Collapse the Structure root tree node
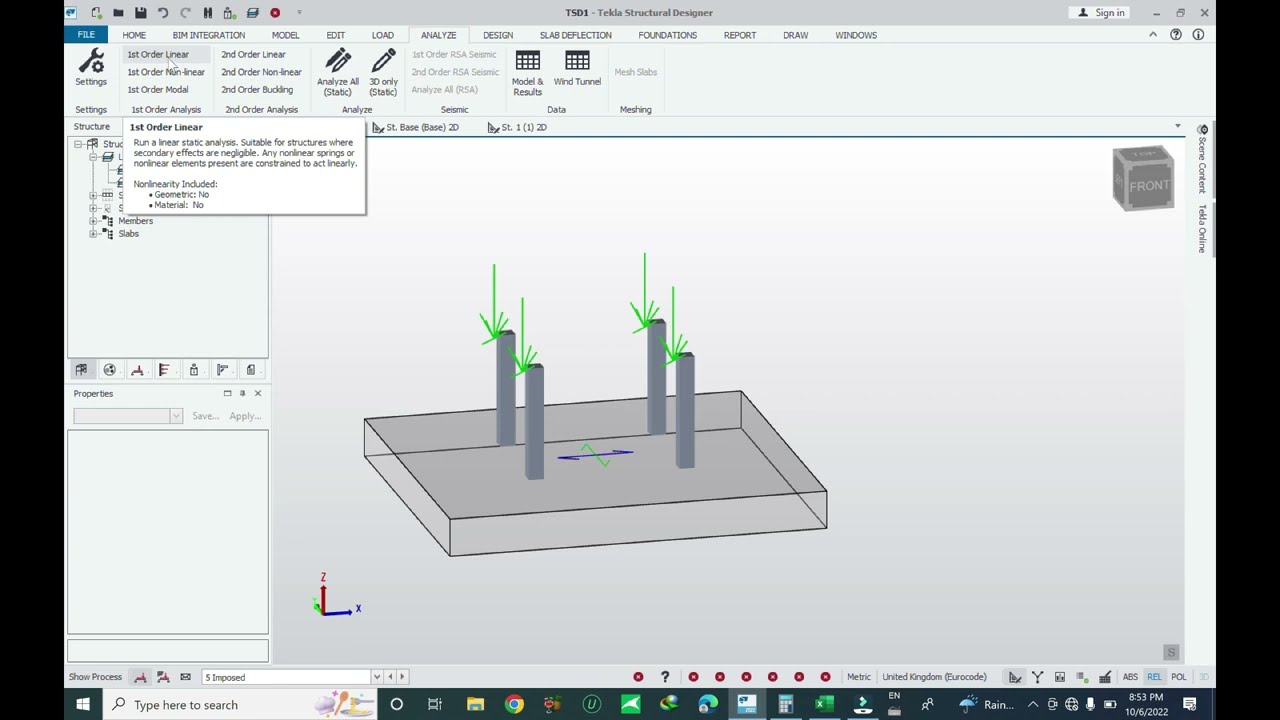1280x720 pixels. [78, 144]
